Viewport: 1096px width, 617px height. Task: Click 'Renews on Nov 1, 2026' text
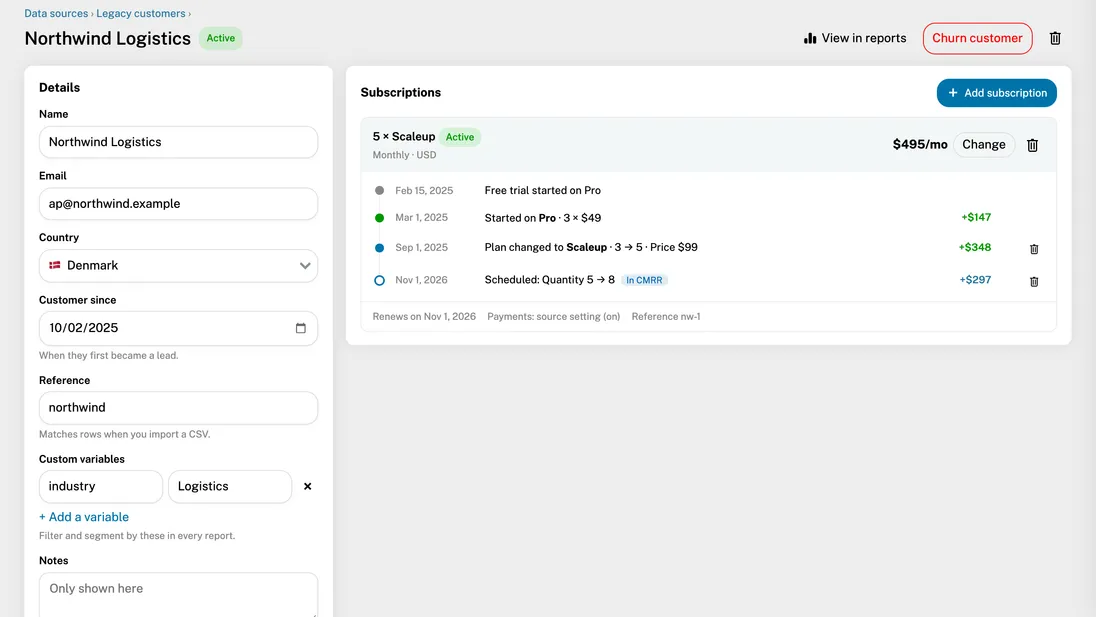(424, 317)
